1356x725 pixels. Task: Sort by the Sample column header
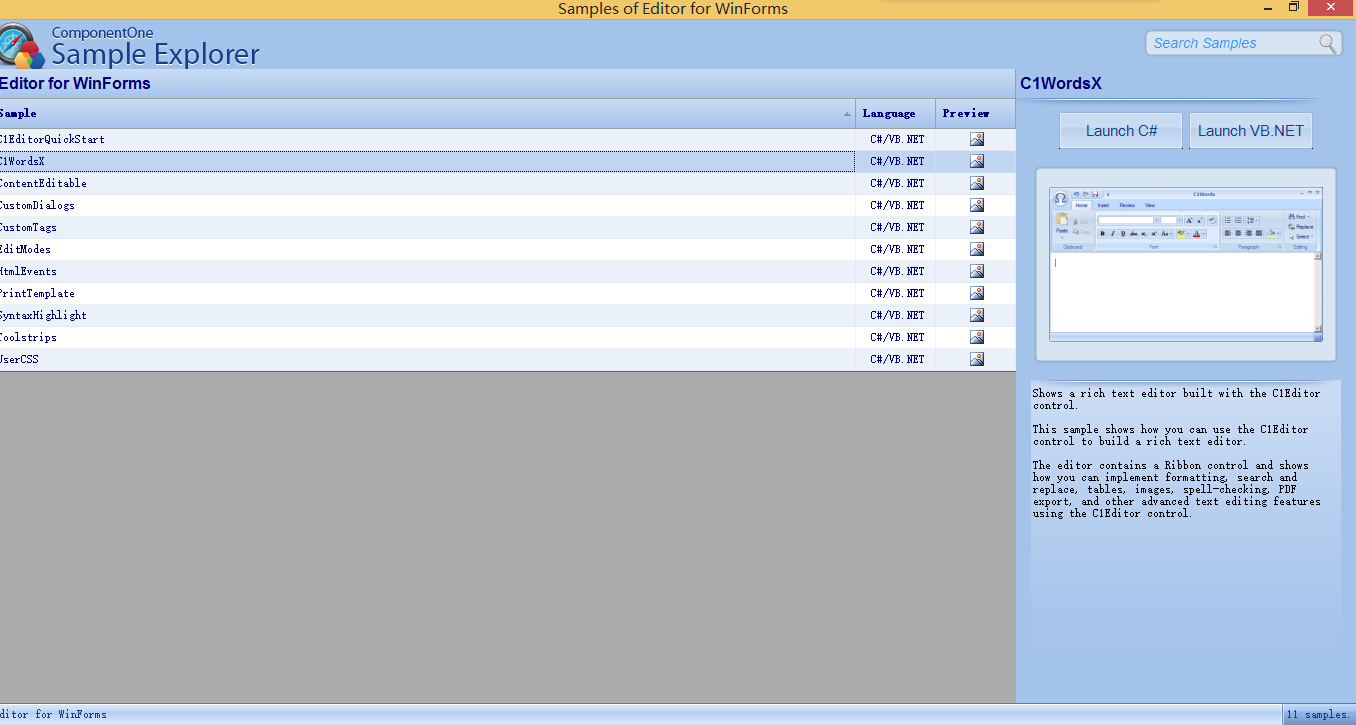pyautogui.click(x=427, y=113)
